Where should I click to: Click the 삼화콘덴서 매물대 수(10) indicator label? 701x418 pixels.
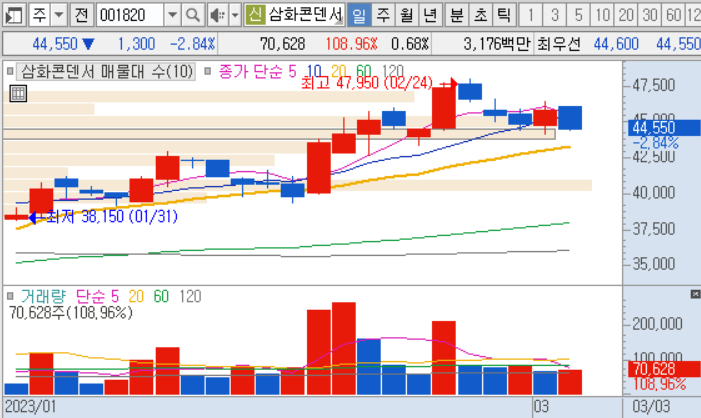click(x=106, y=71)
